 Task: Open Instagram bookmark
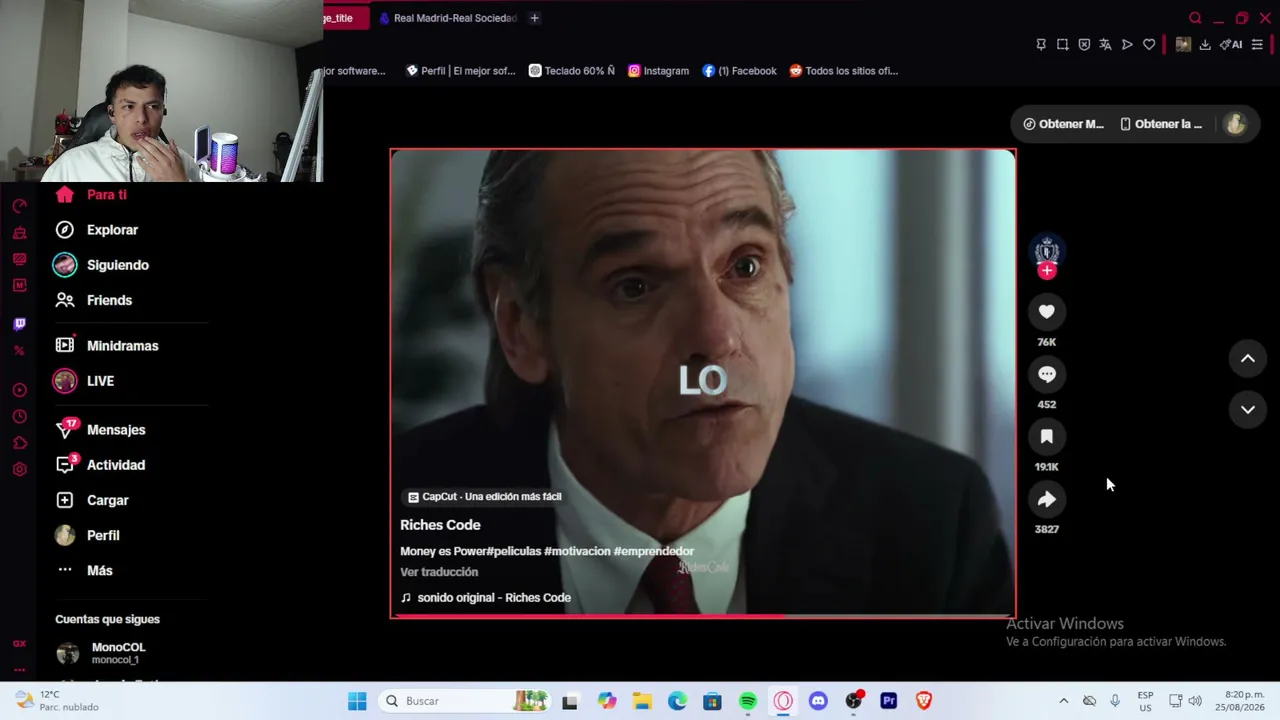[658, 71]
